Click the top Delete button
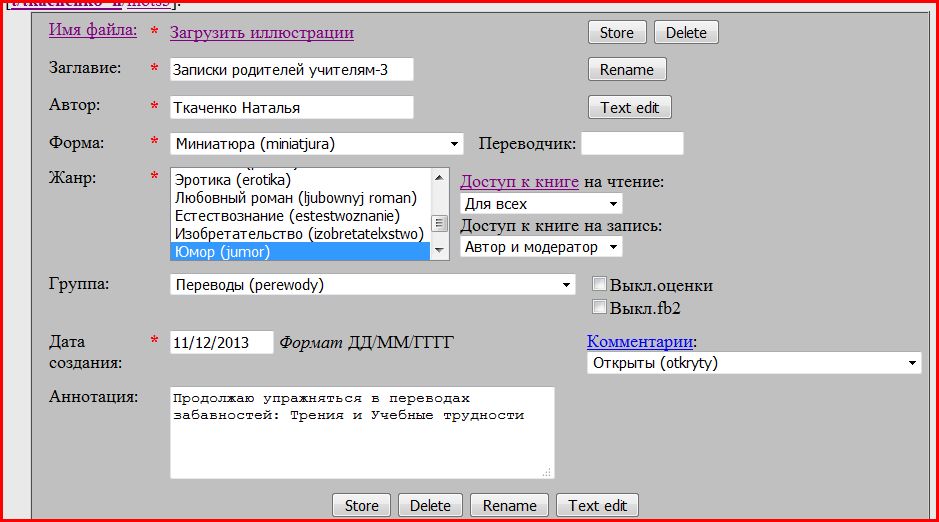Image resolution: width=939 pixels, height=522 pixels. click(686, 33)
